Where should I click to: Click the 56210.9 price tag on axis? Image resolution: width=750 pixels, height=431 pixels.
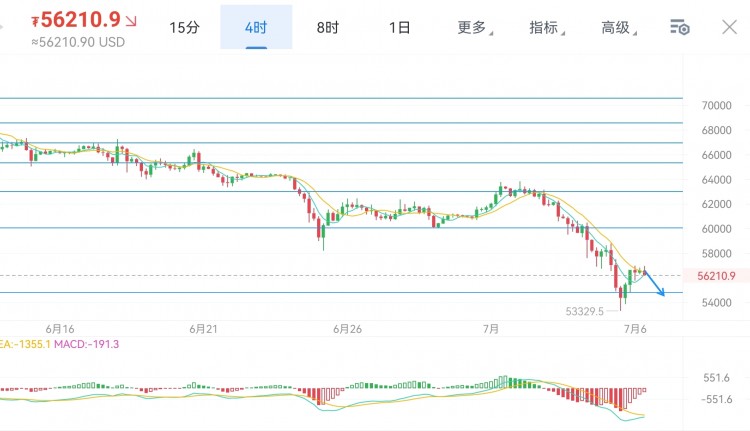coord(716,276)
